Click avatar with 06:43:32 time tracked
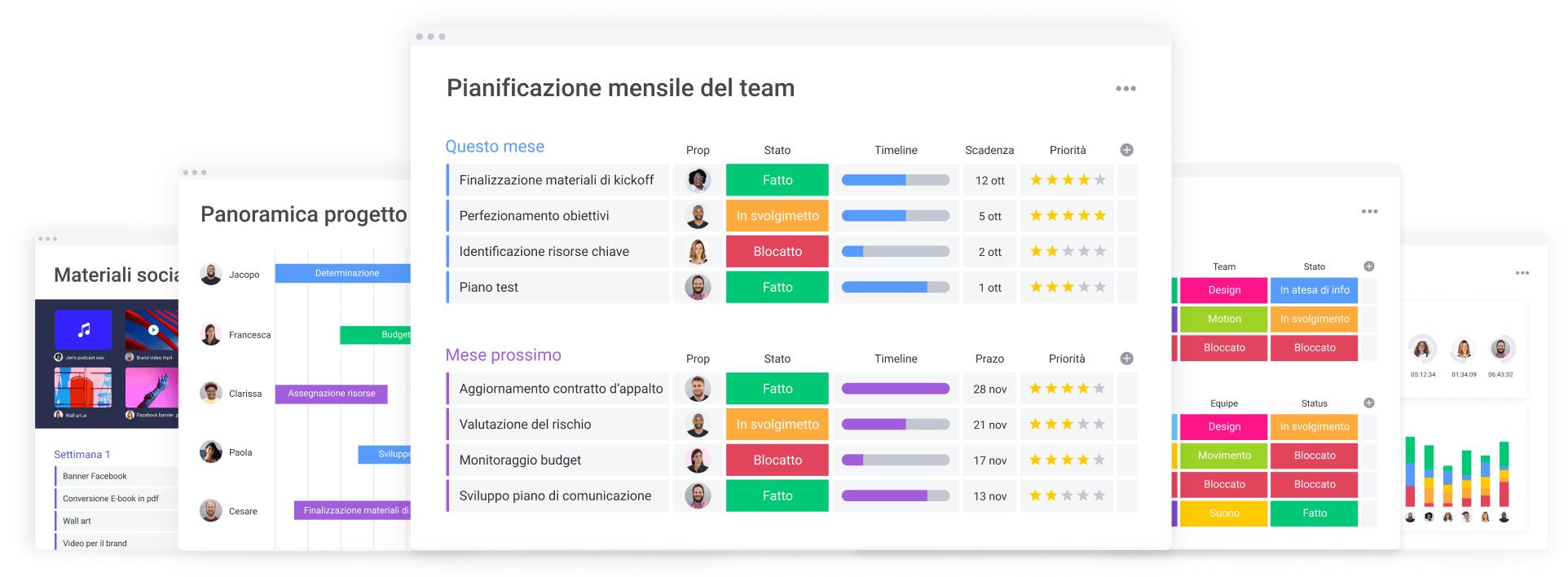The height and width of the screenshot is (577, 1568). coord(1500,349)
